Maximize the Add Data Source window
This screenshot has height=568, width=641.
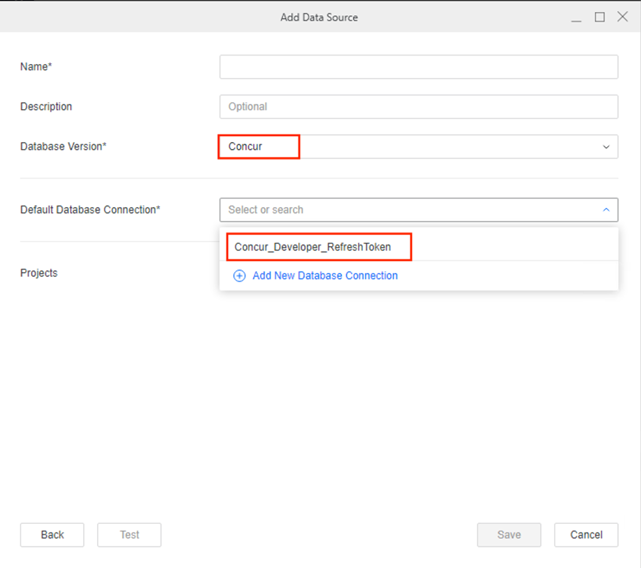(600, 17)
